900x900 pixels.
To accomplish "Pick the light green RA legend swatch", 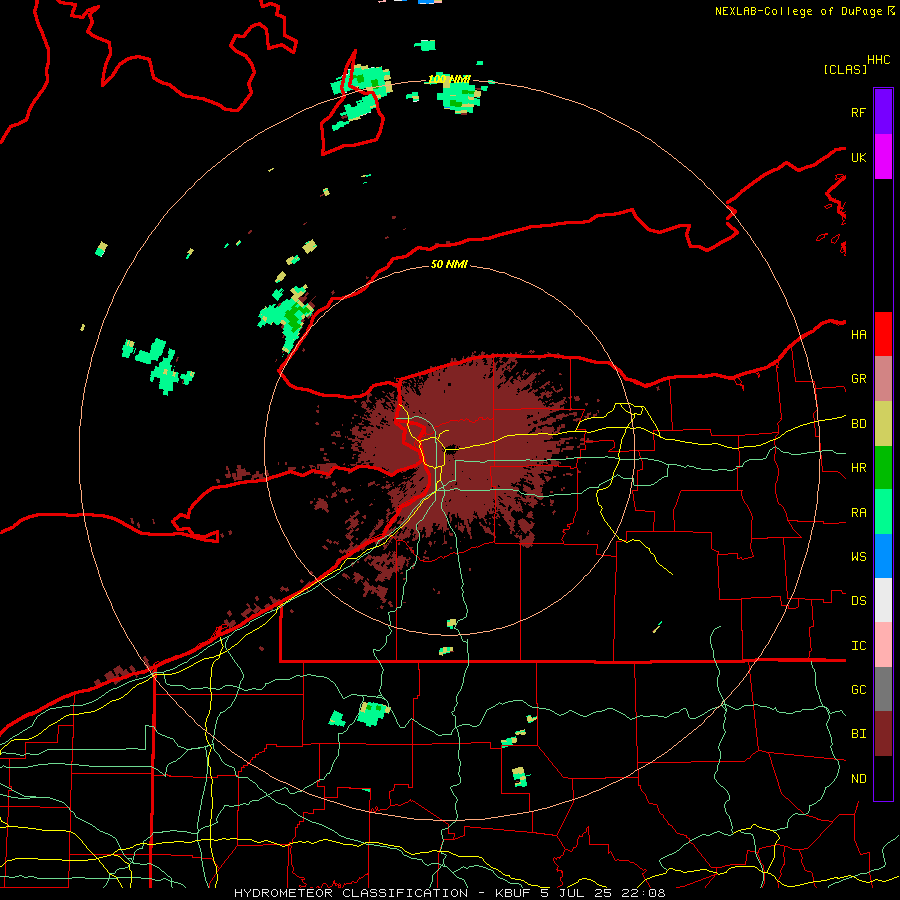I will (x=883, y=512).
